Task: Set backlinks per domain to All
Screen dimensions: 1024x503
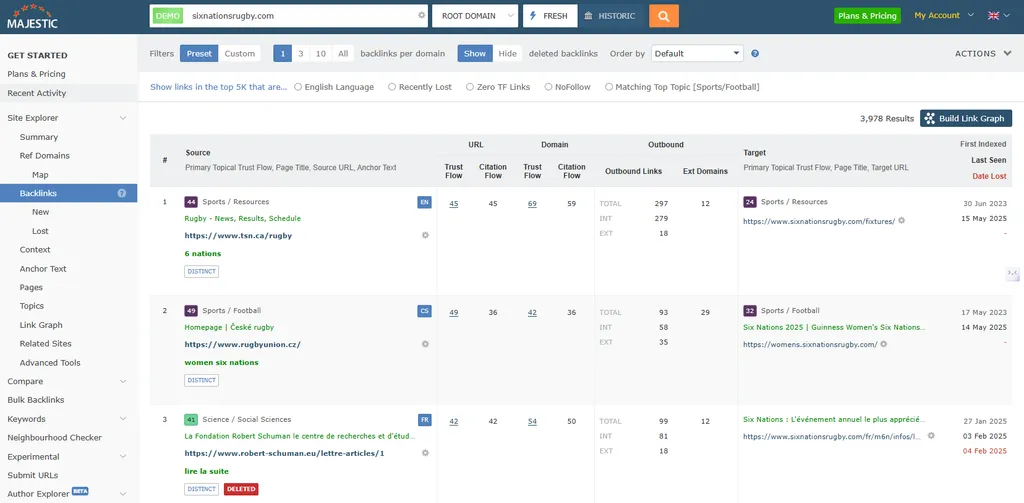Action: (343, 54)
